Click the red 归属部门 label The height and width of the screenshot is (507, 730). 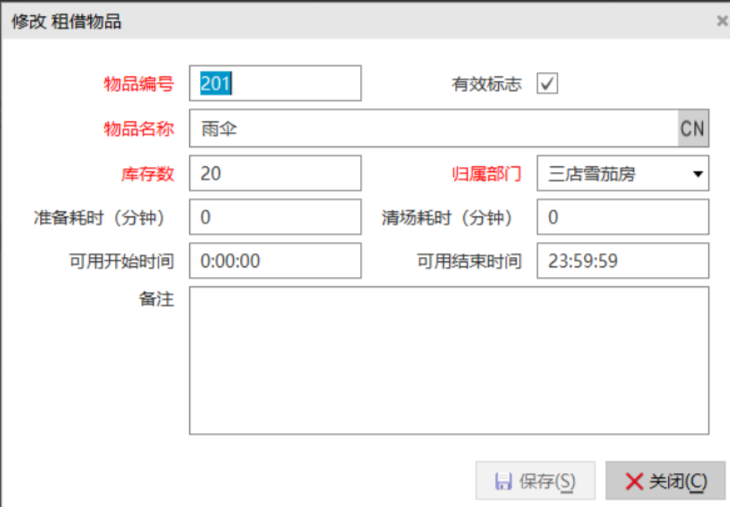tap(487, 174)
